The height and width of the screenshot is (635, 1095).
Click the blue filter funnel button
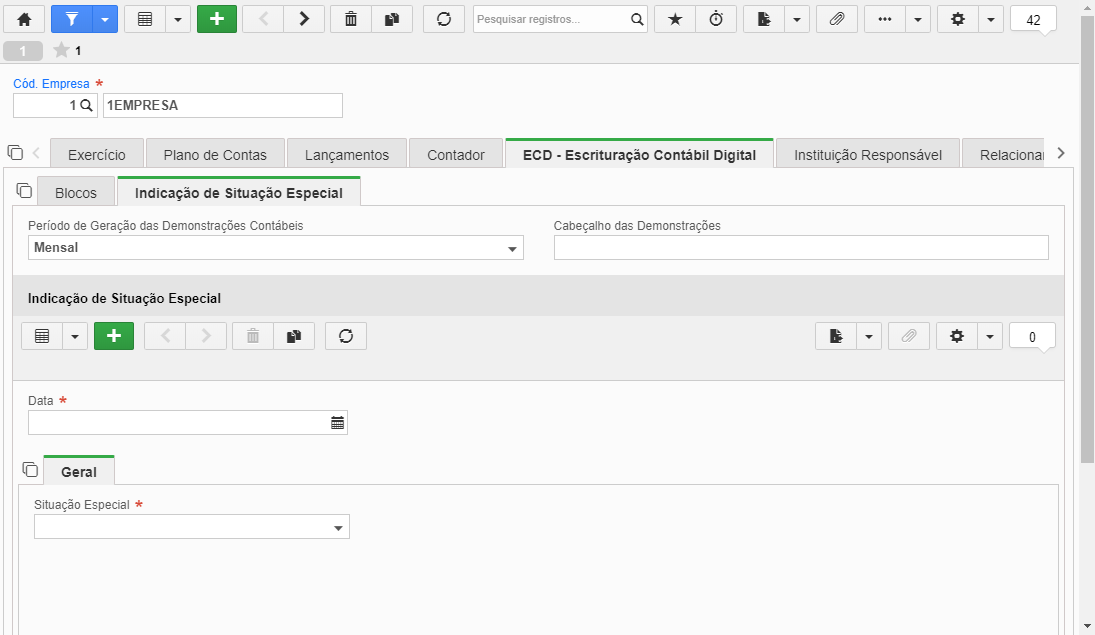71,20
